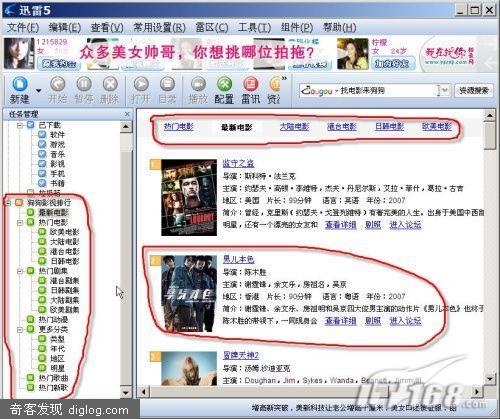Open the 雷讯 news toolbar icon

[x=251, y=84]
